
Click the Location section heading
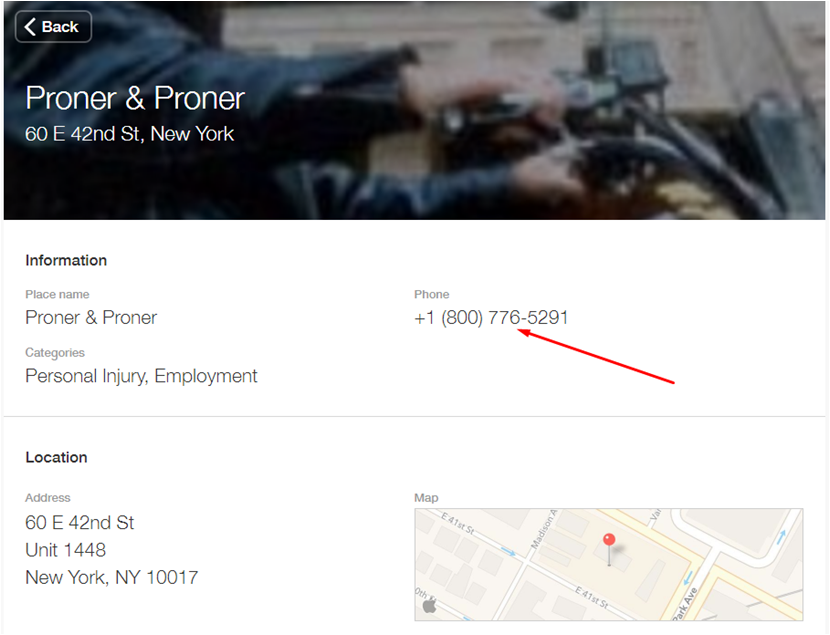pyautogui.click(x=56, y=457)
